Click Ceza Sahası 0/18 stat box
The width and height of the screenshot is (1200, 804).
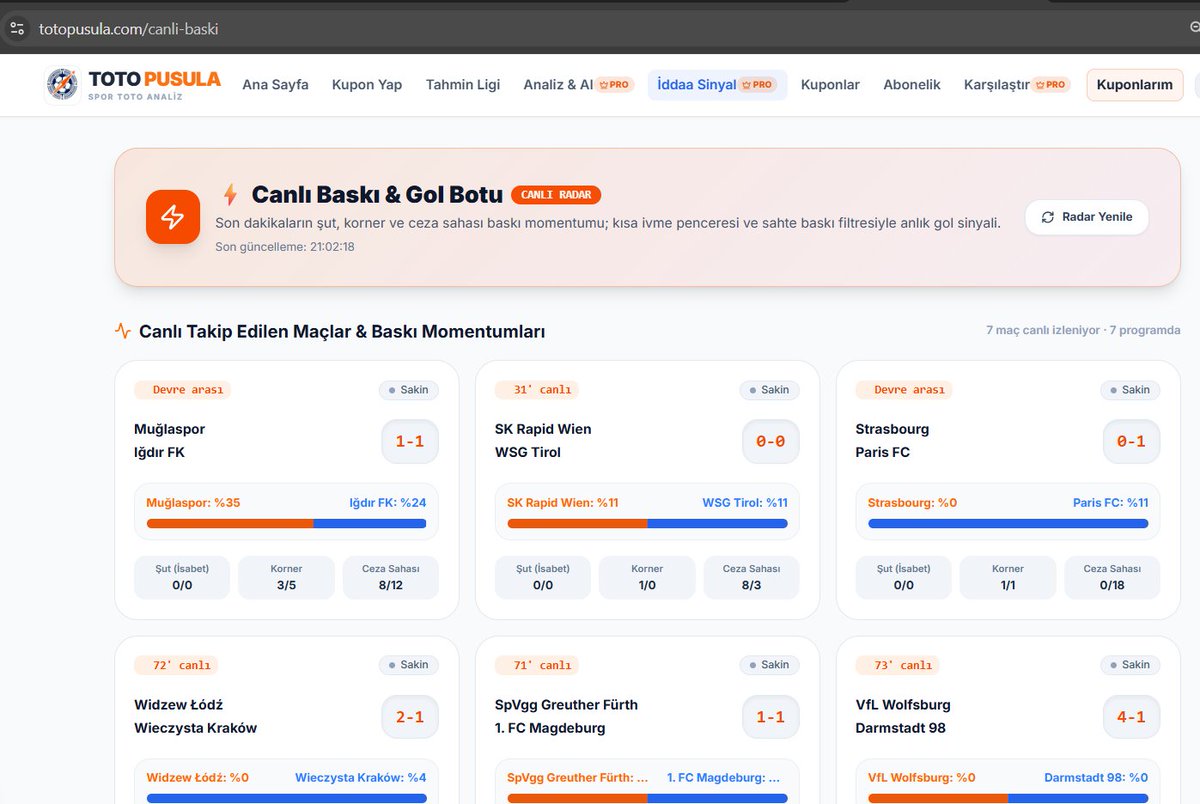tap(1112, 577)
